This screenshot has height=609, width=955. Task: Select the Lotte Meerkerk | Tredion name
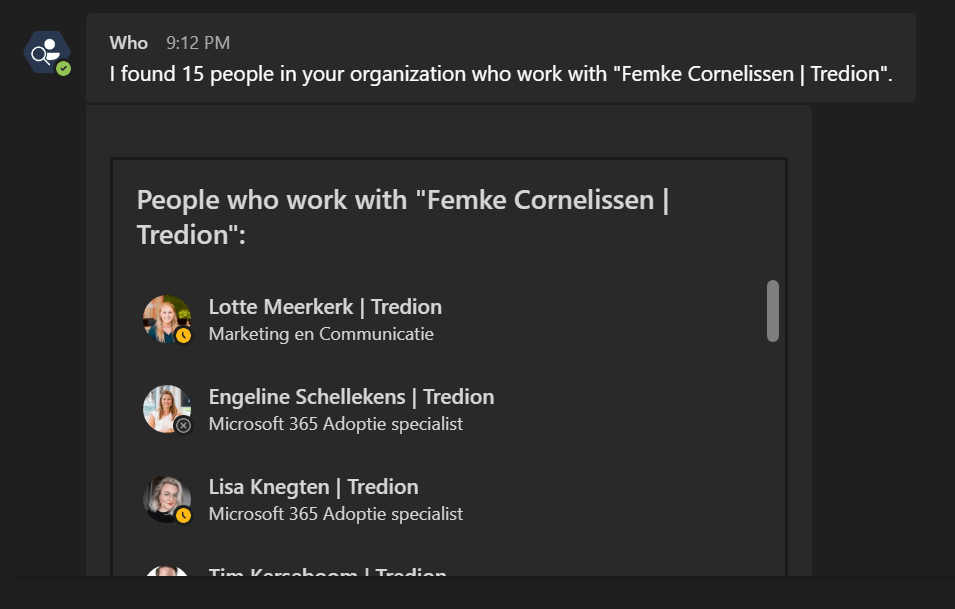(325, 307)
